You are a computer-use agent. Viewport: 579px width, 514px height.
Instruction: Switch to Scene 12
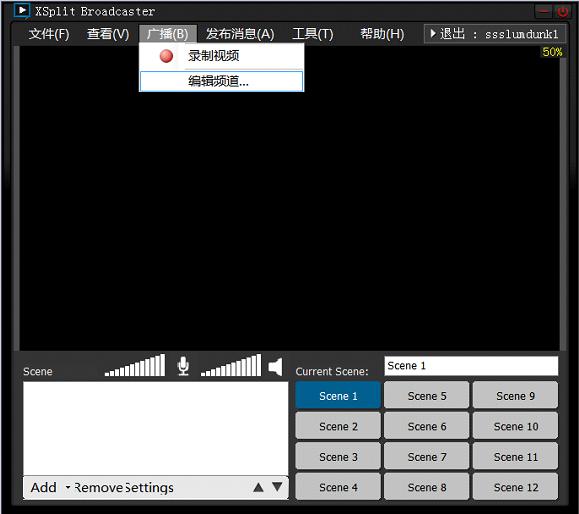(515, 487)
